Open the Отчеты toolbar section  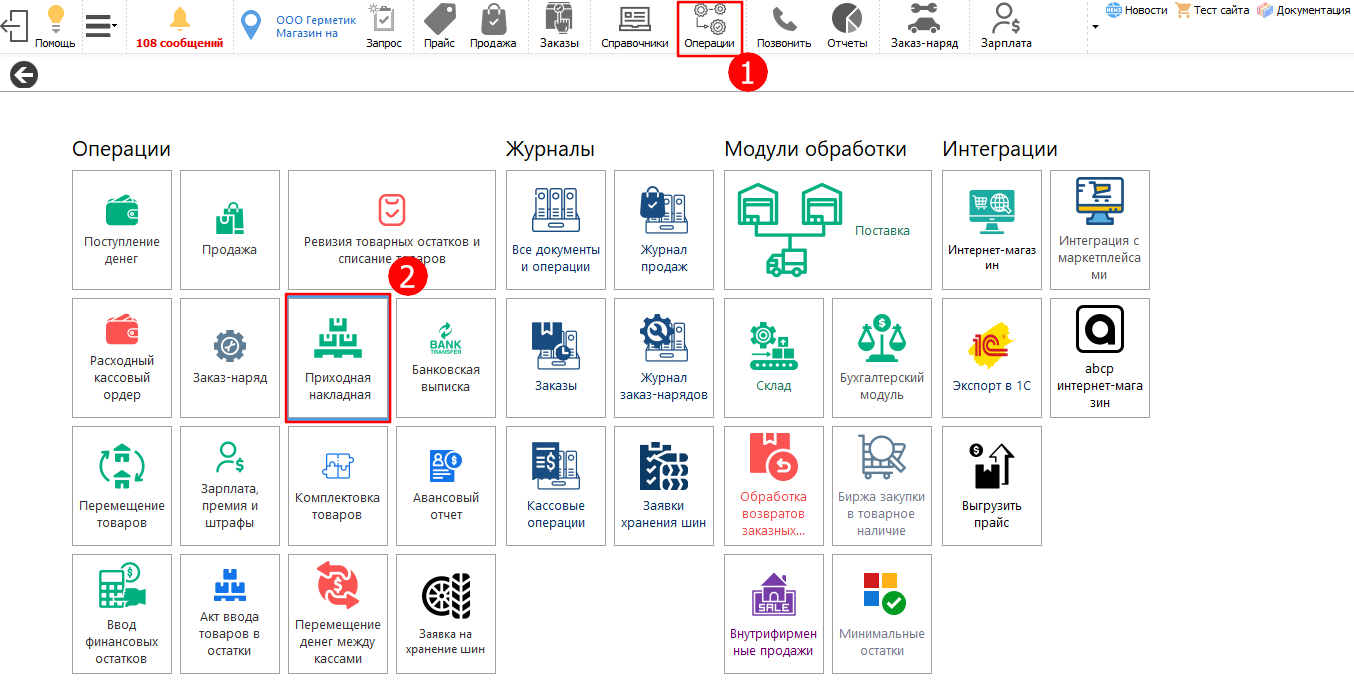pyautogui.click(x=846, y=27)
